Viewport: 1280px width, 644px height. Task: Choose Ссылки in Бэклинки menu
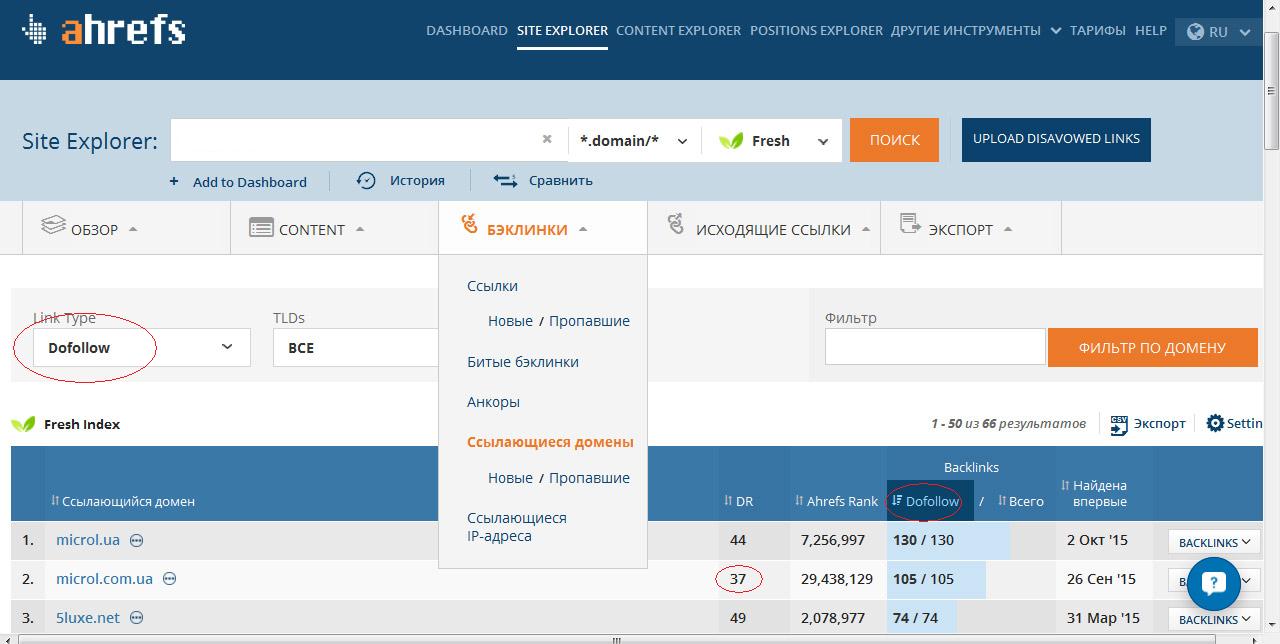tap(492, 285)
